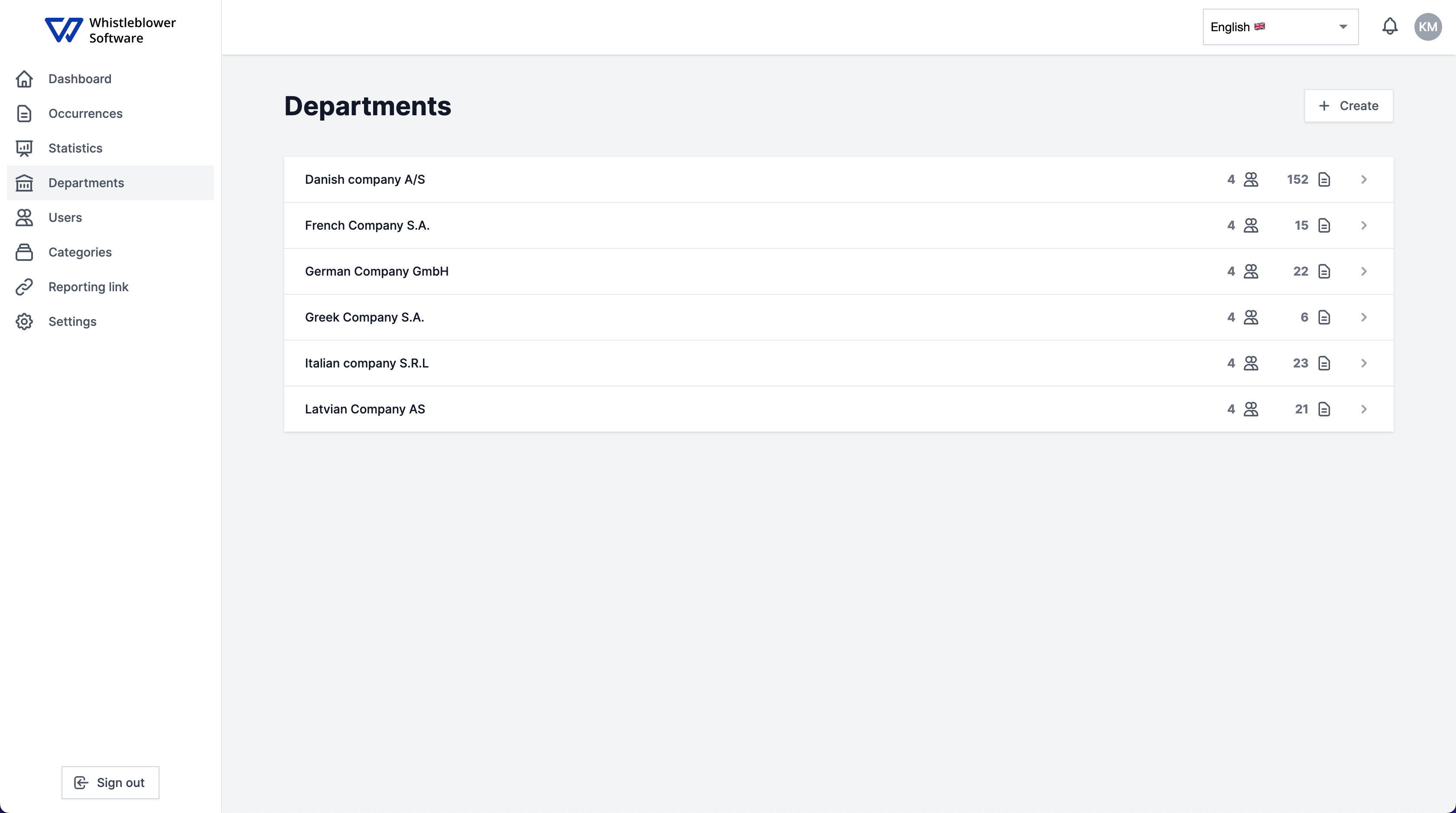Click the Settings gear icon in sidebar
Screen dimensions: 1456x813
coord(24,322)
